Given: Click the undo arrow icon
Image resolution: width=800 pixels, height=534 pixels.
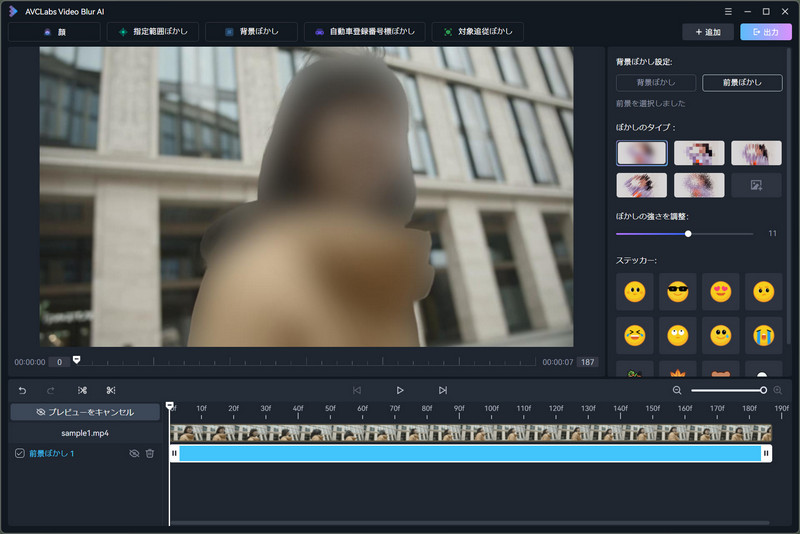Looking at the screenshot, I should click(x=22, y=391).
